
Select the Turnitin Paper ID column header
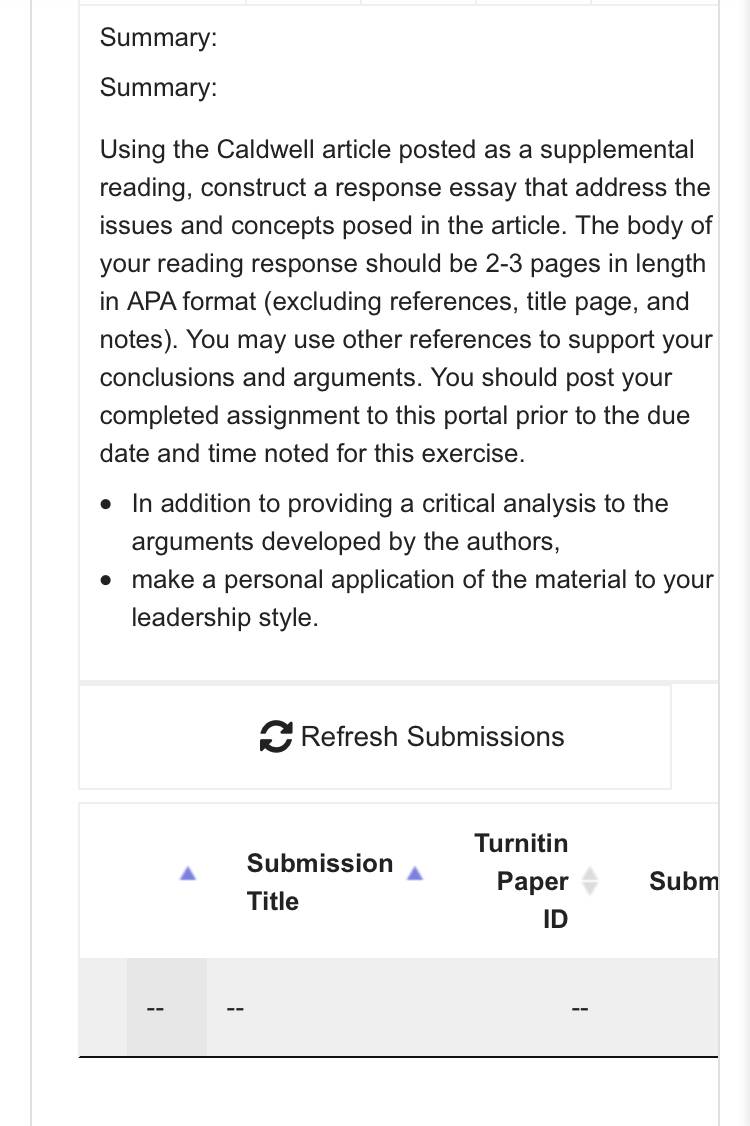tap(521, 881)
